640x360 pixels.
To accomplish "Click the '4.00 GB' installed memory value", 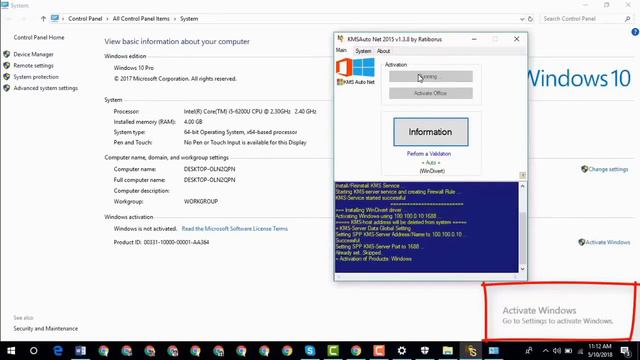I will [x=193, y=122].
